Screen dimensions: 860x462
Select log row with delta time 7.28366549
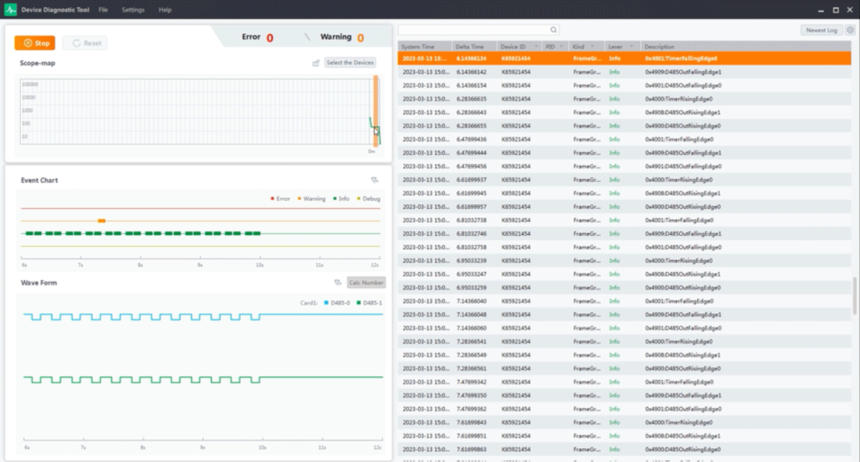[x=624, y=355]
